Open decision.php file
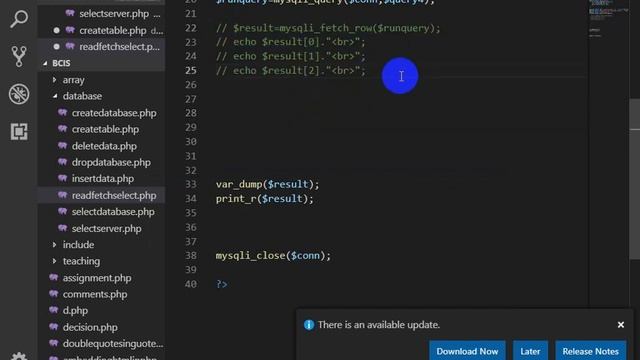This screenshot has width=640, height=360. [90, 327]
